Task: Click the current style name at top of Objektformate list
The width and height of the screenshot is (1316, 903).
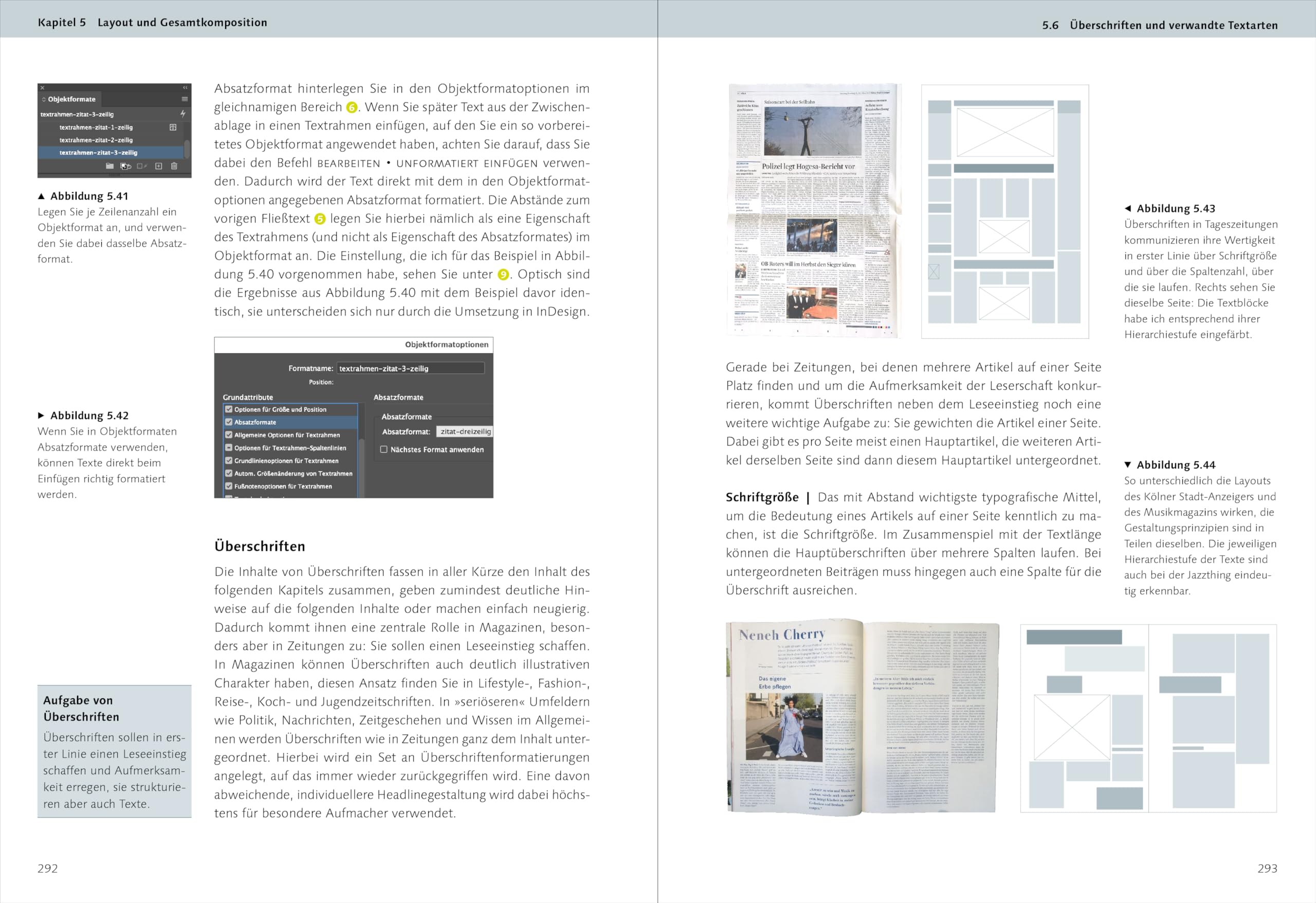Action: coord(77,115)
